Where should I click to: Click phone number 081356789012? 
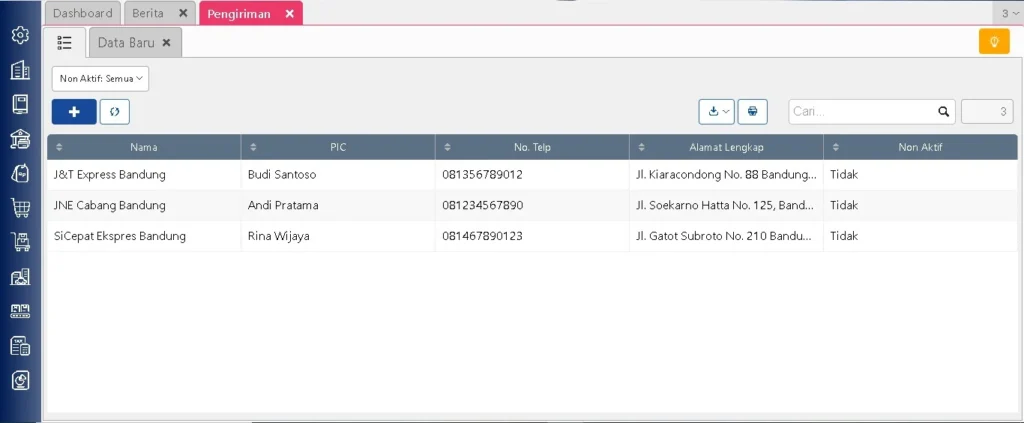[x=483, y=175]
